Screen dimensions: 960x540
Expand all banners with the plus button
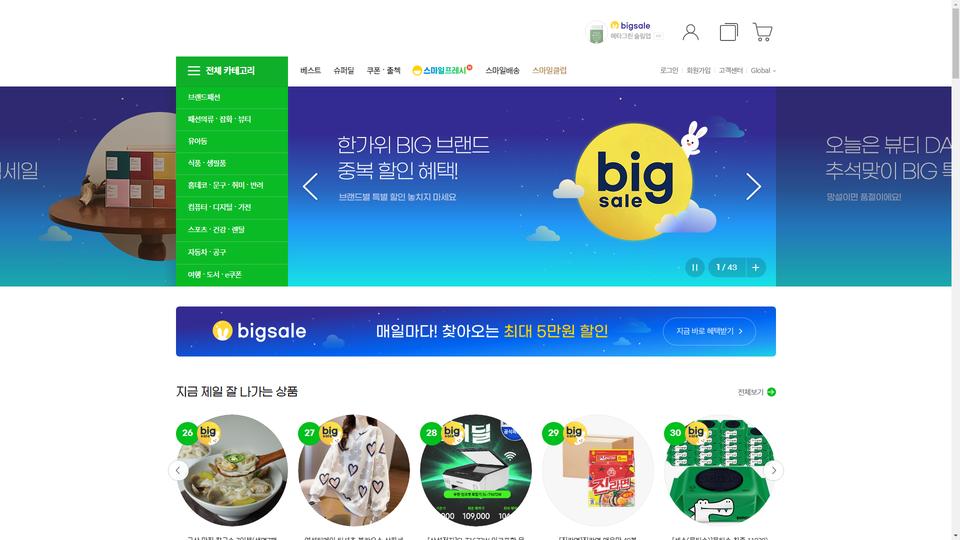click(x=756, y=268)
